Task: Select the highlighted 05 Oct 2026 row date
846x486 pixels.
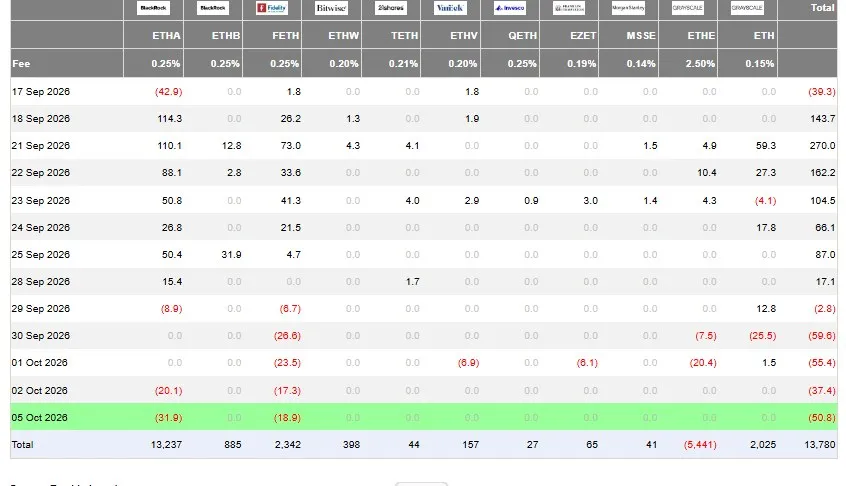Action: tap(39, 417)
